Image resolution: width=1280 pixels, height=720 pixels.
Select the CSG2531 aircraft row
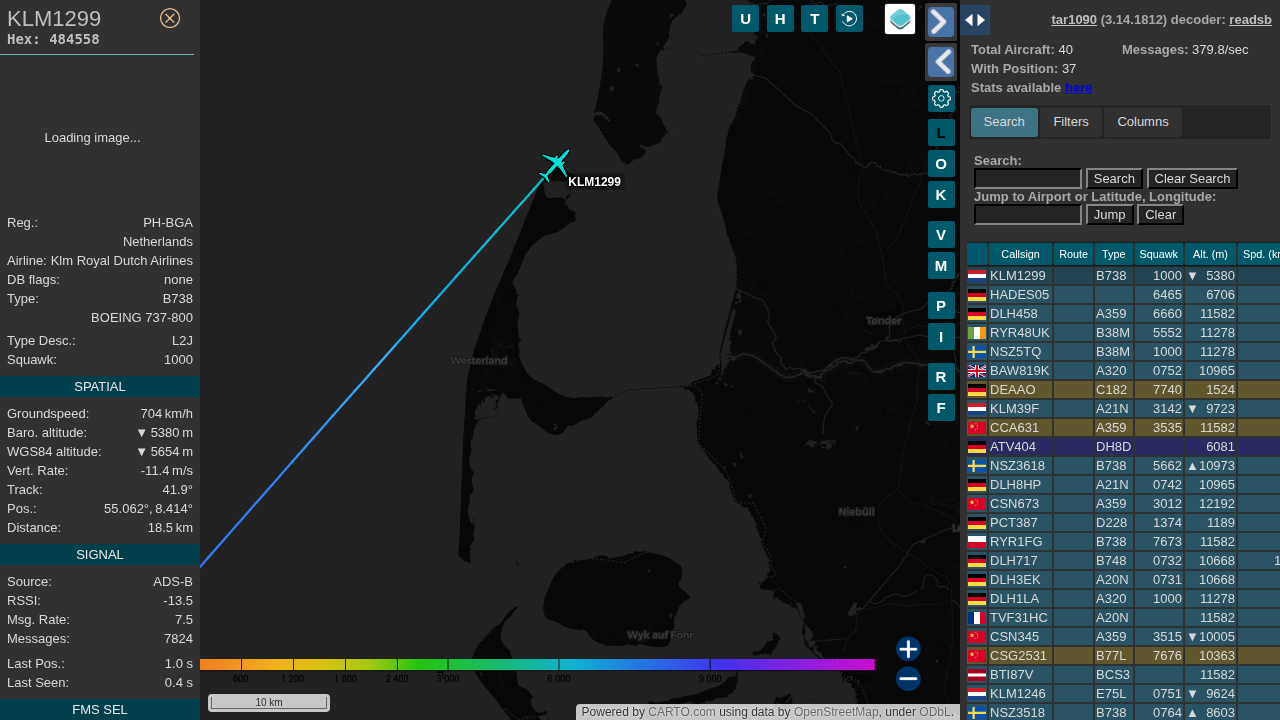click(1123, 656)
